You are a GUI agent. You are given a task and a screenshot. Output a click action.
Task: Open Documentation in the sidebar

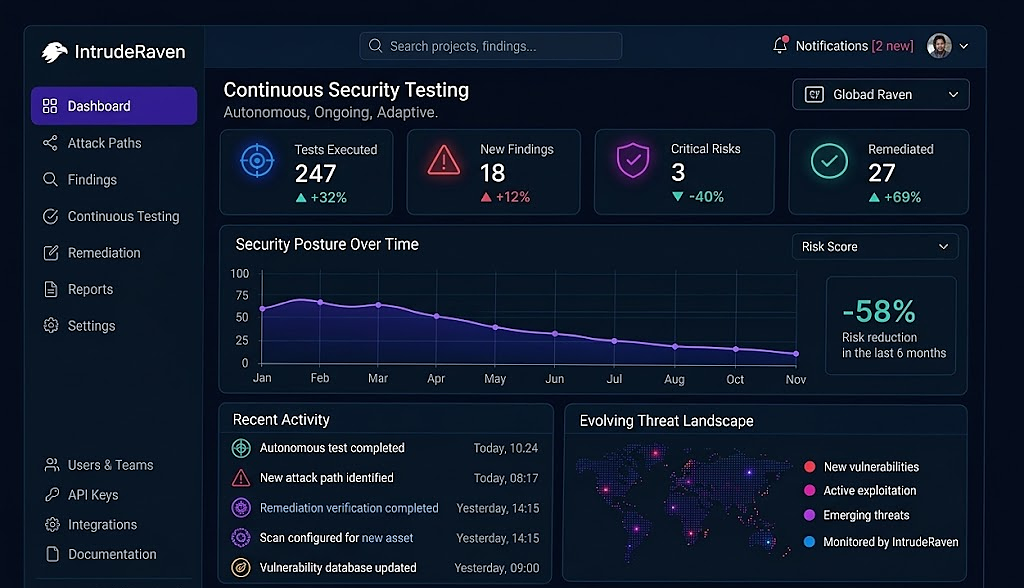coord(114,554)
